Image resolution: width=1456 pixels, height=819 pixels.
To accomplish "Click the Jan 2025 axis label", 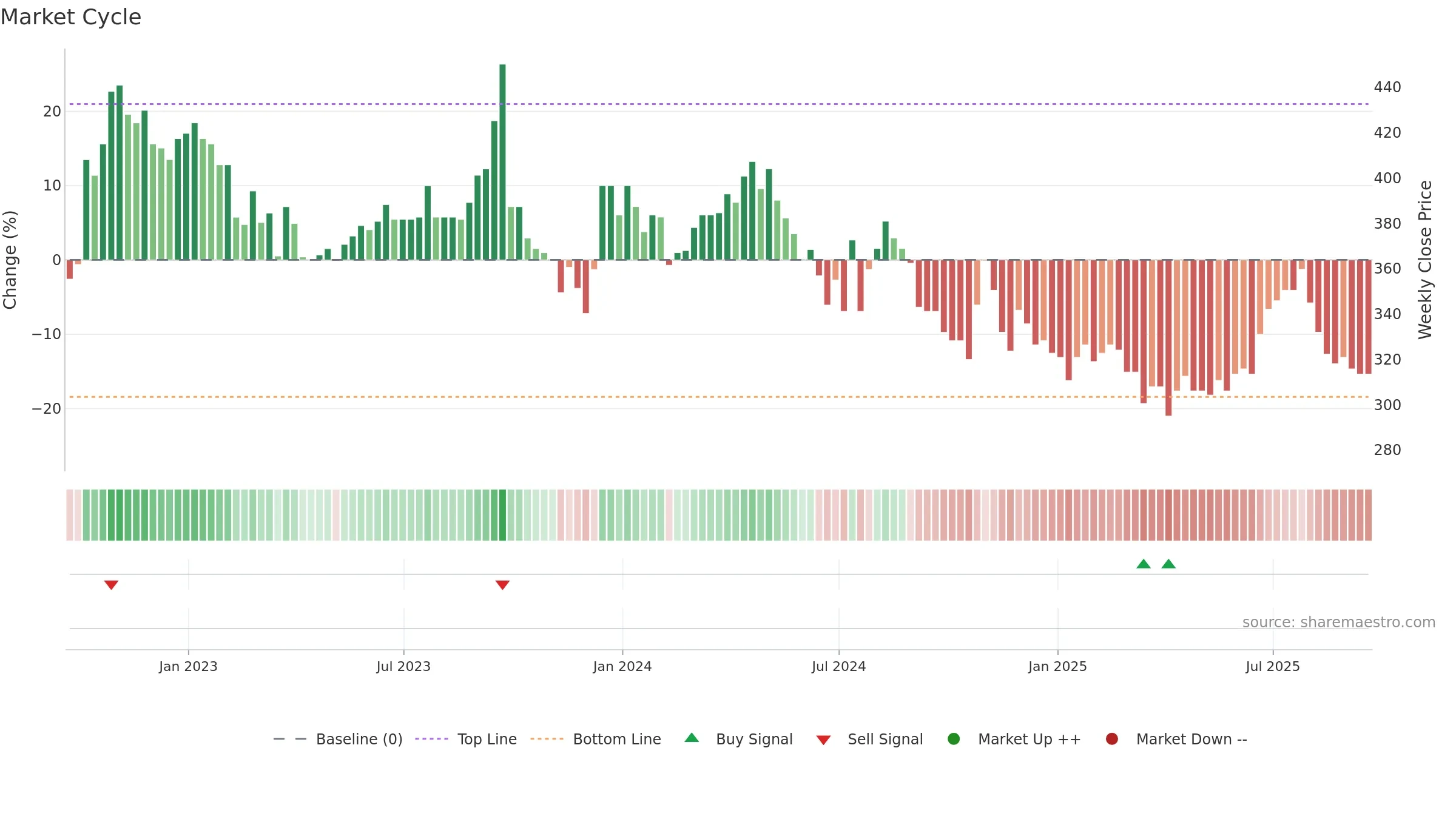I will (1057, 666).
